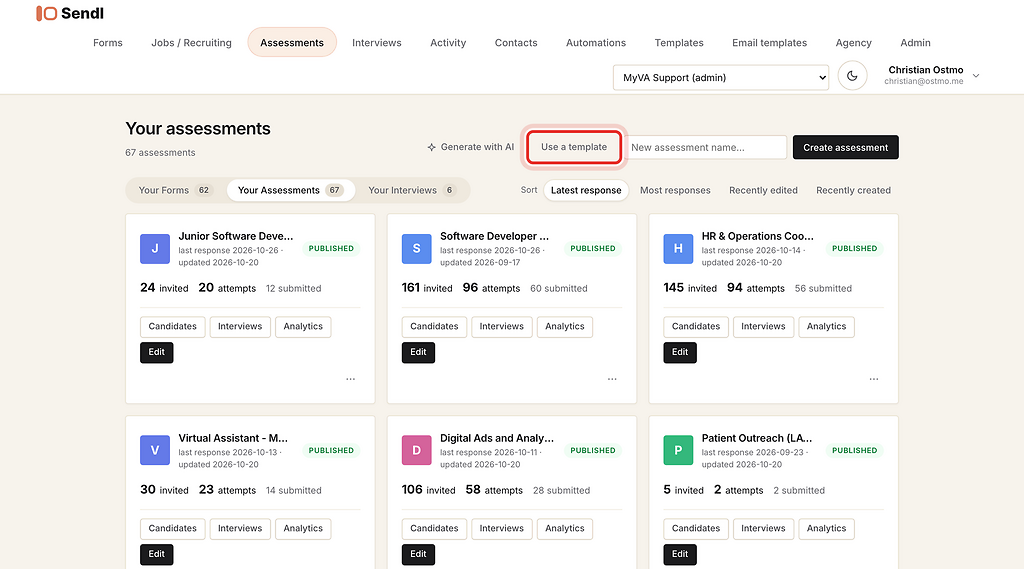1024x569 pixels.
Task: Open MyVA Support (admin) workspace dropdown
Action: [x=721, y=77]
